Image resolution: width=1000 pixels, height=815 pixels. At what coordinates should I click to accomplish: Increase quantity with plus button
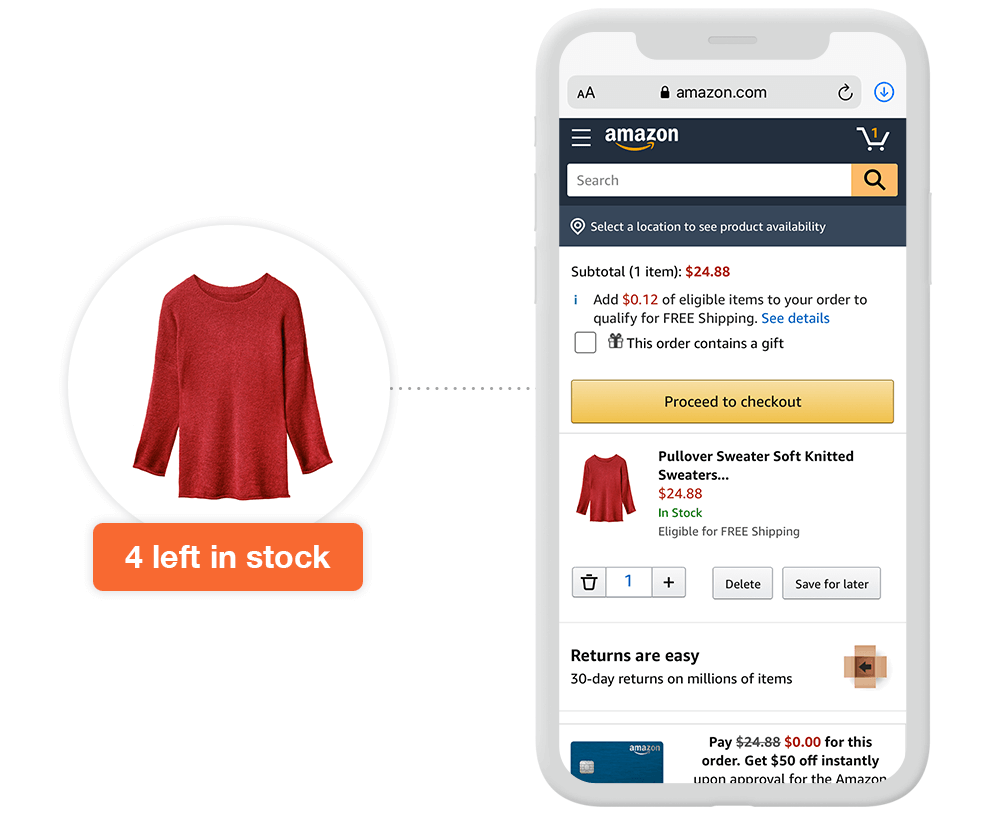tap(668, 582)
